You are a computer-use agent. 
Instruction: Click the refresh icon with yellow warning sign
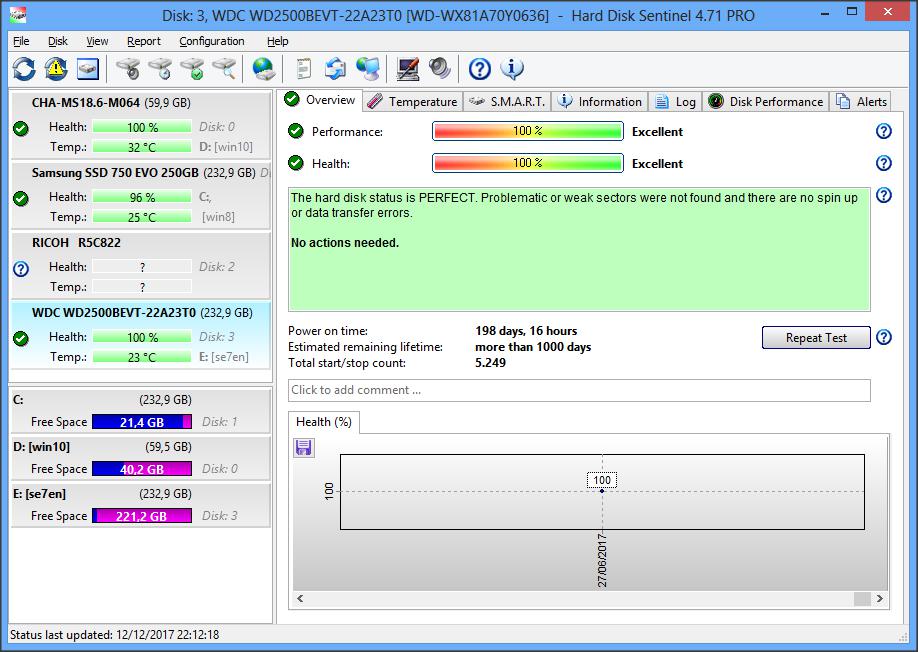(x=56, y=68)
